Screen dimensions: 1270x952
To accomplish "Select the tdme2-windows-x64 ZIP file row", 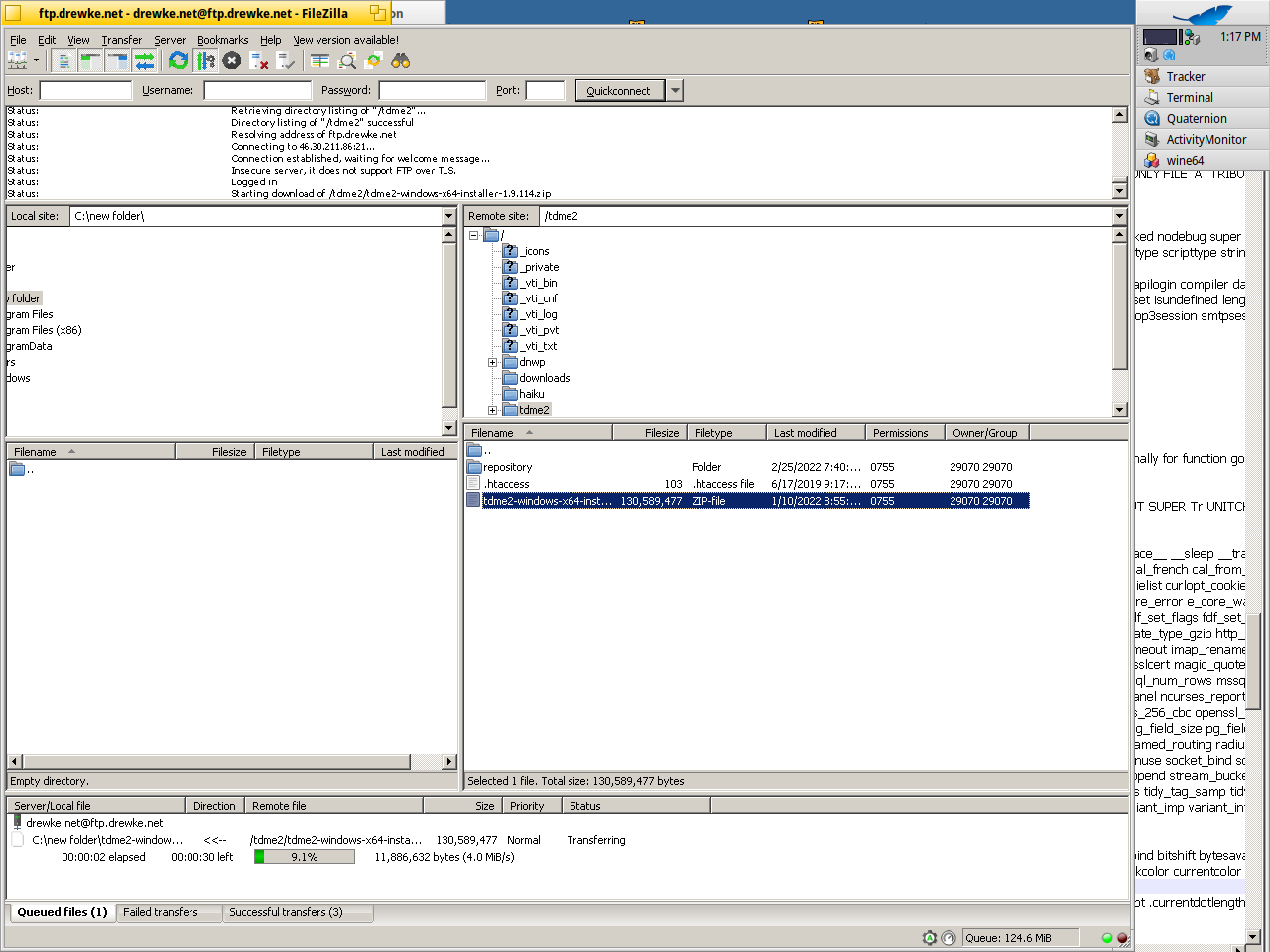I will tap(748, 501).
